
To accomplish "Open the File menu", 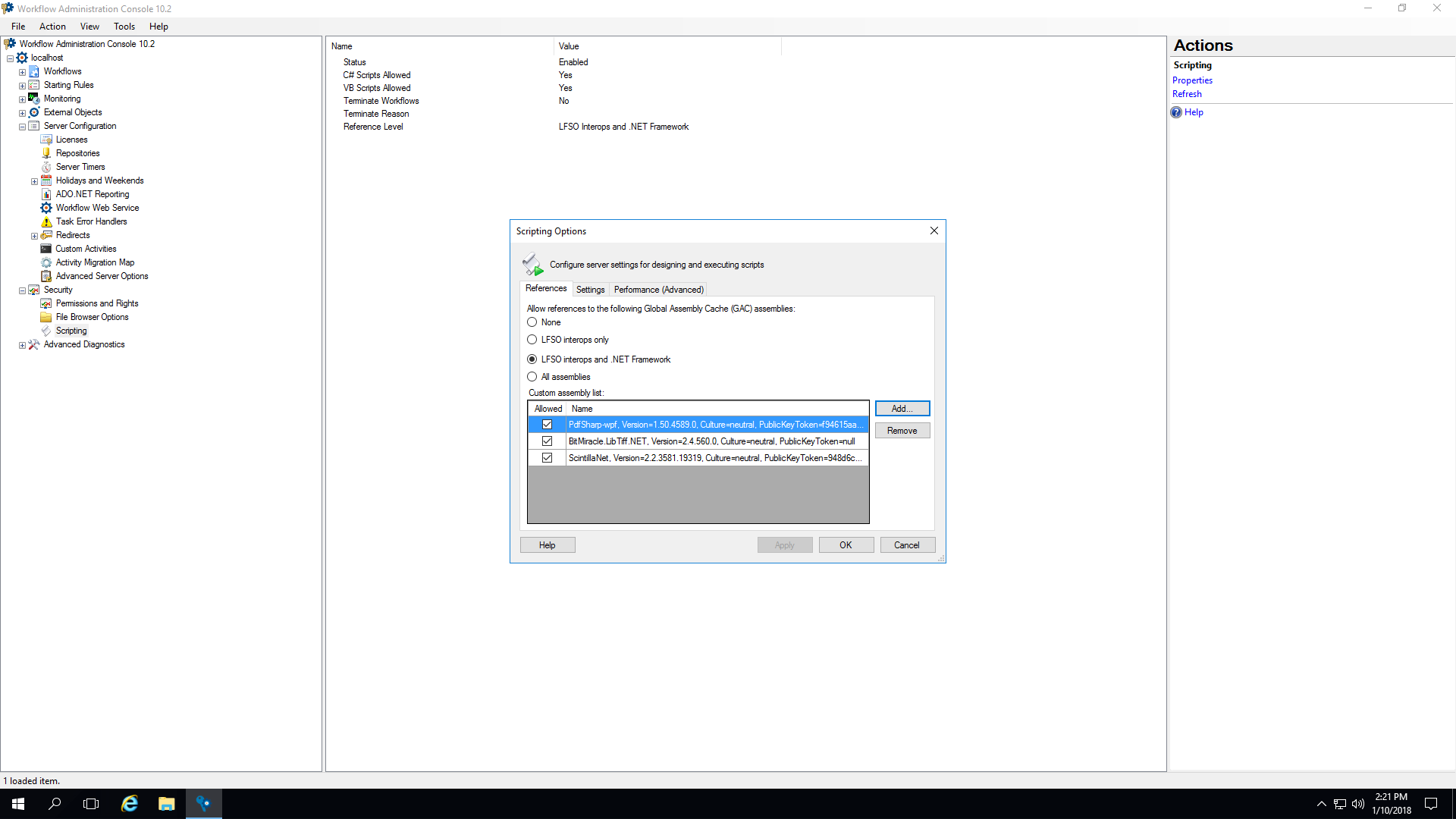I will 18,27.
